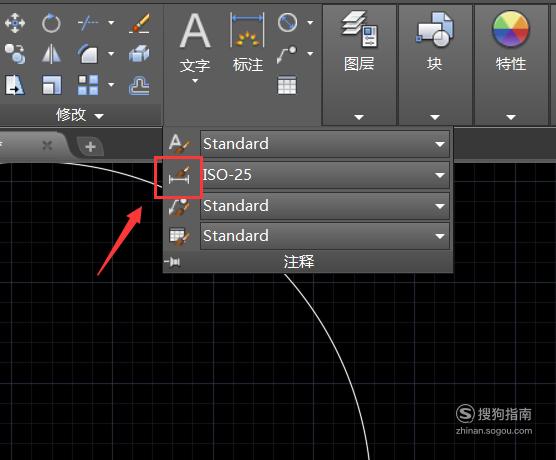This screenshot has height=460, width=556.
Task: Open Array tool dropdown arrow
Action: (x=111, y=84)
